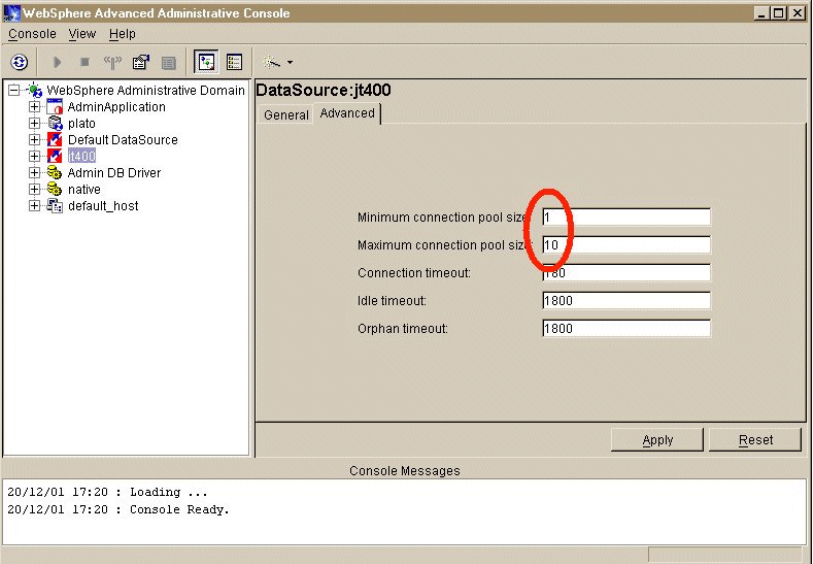Screen dimensions: 813x564
Task: Select Default DataSource in the tree
Action: 123,140
